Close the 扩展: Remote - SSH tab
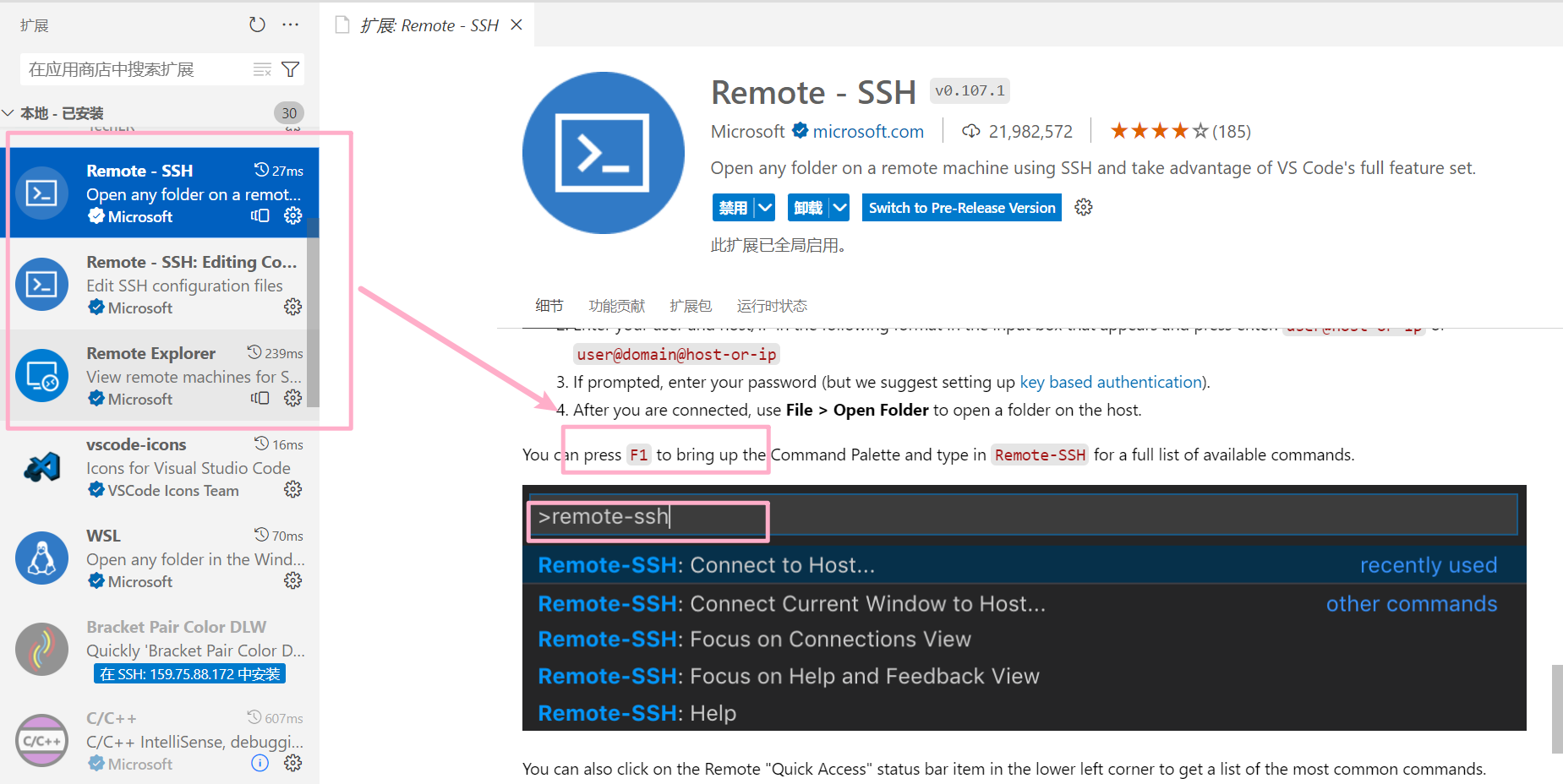This screenshot has width=1563, height=784. click(x=516, y=24)
